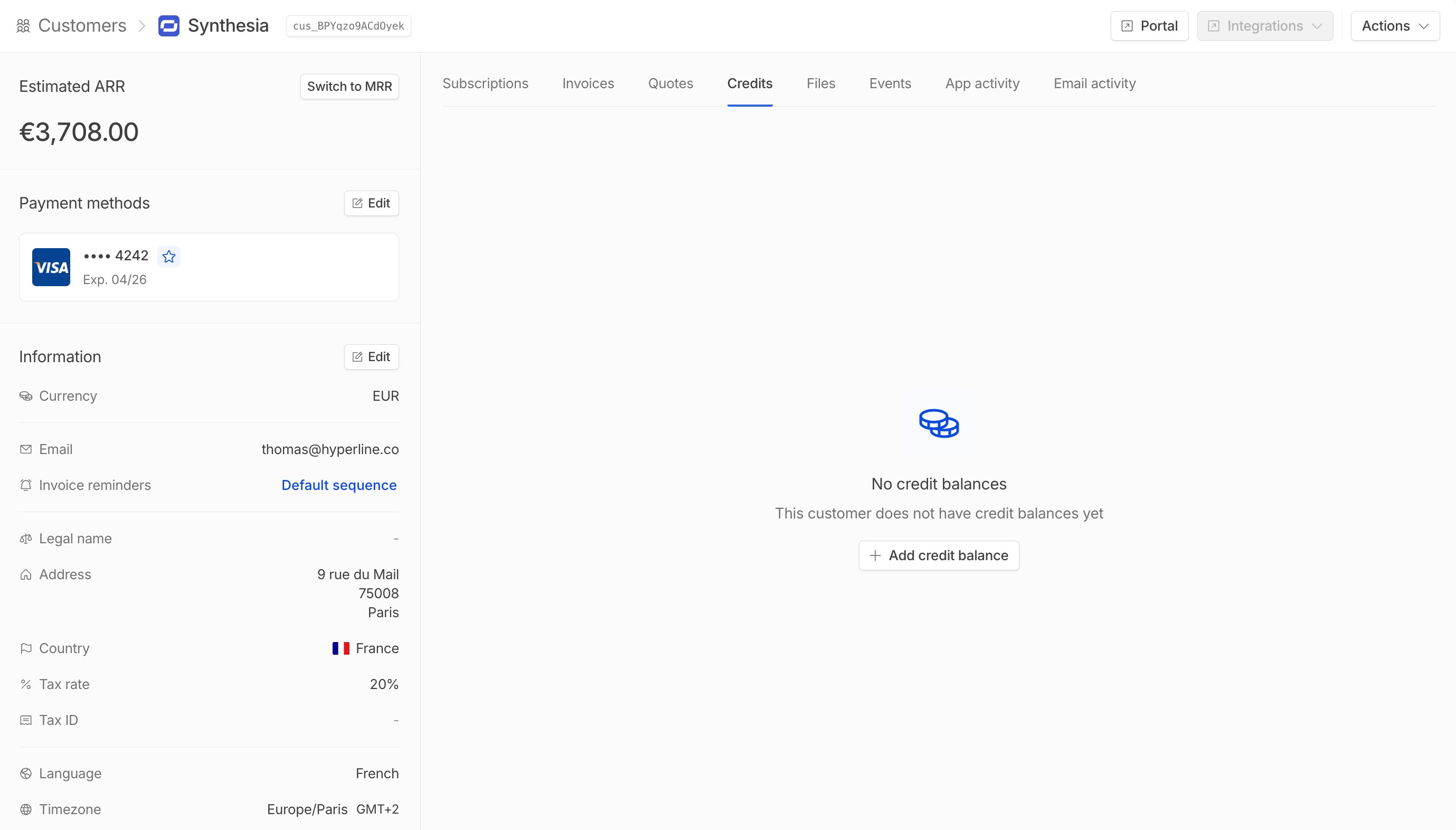Click the No credit balances heading
This screenshot has height=830, width=1456.
point(939,484)
